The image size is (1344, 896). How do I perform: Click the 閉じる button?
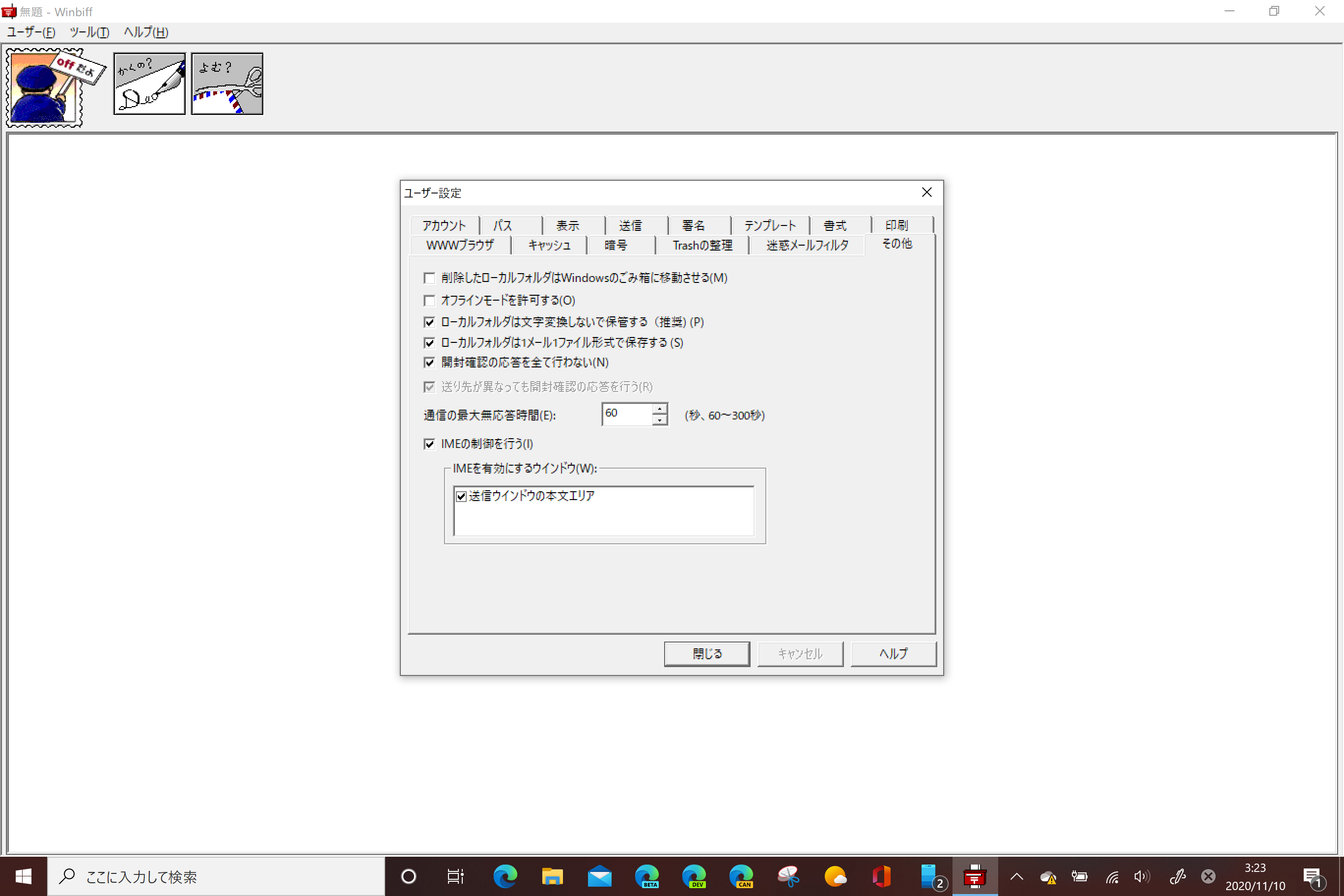707,654
